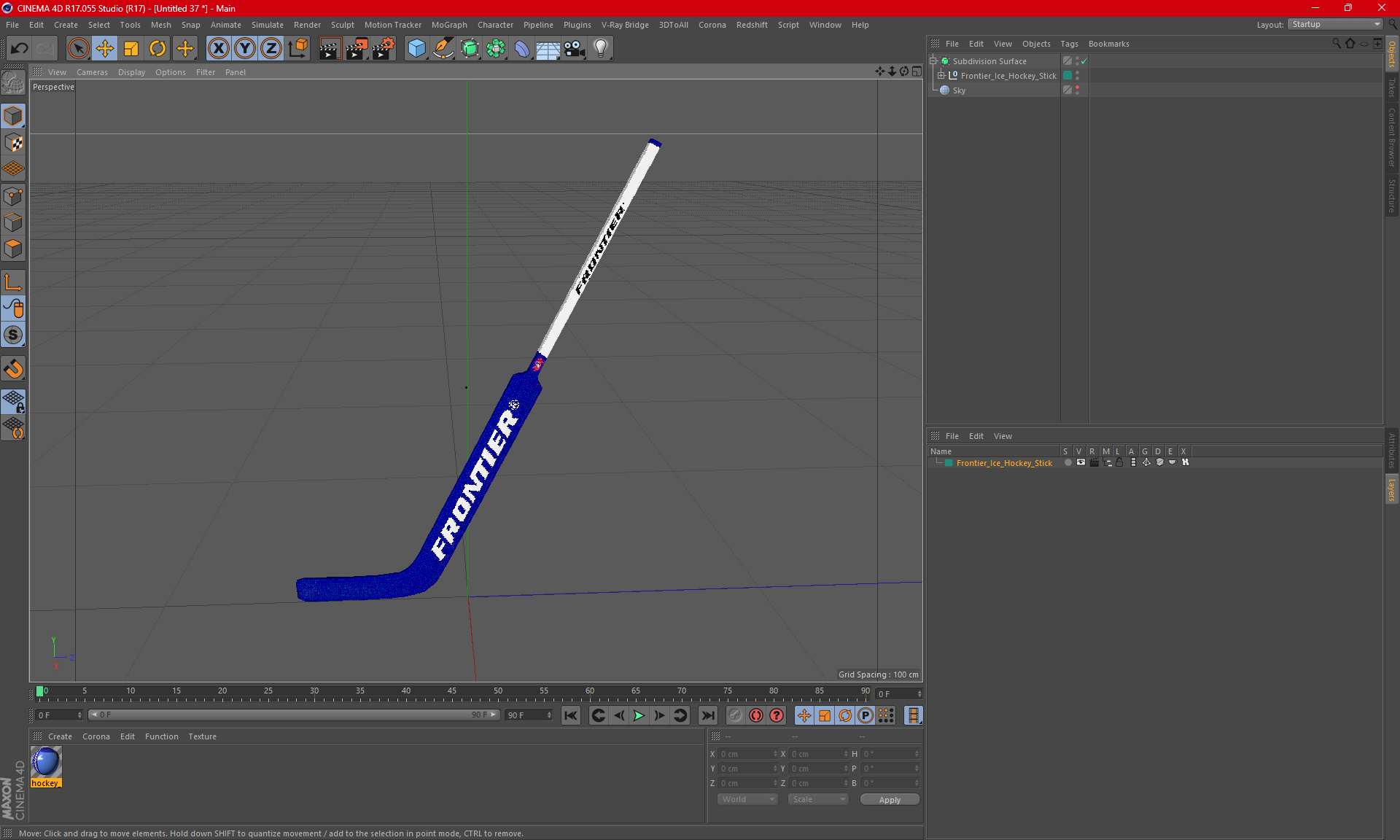The height and width of the screenshot is (840, 1400).
Task: Toggle X axis lock
Action: pos(218,49)
